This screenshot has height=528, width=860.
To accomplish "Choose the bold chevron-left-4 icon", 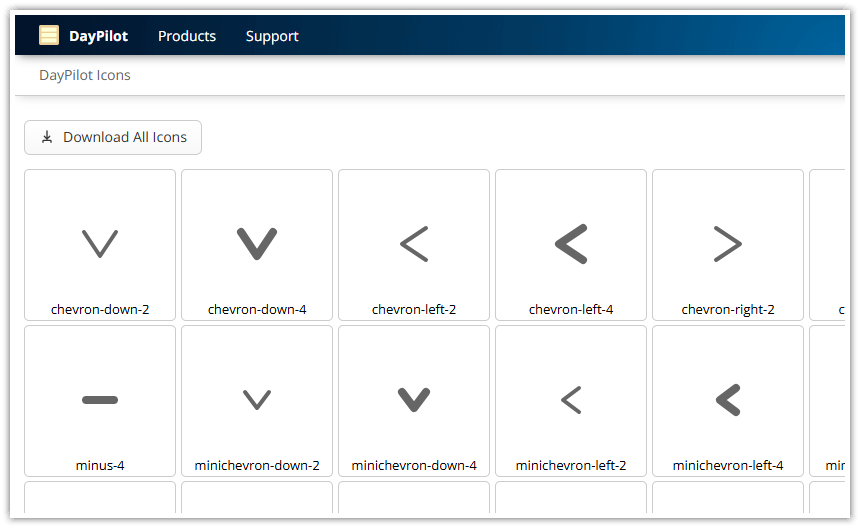I will [571, 243].
